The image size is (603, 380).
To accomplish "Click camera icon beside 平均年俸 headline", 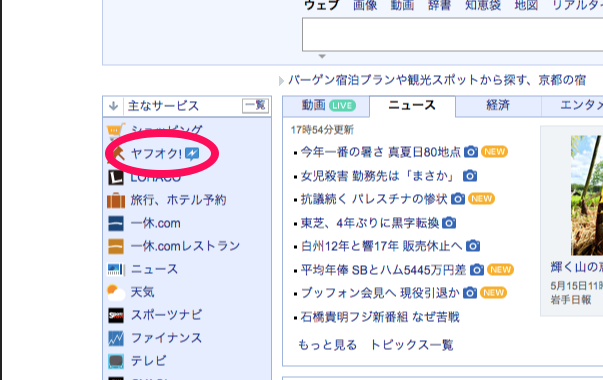I will (x=477, y=270).
